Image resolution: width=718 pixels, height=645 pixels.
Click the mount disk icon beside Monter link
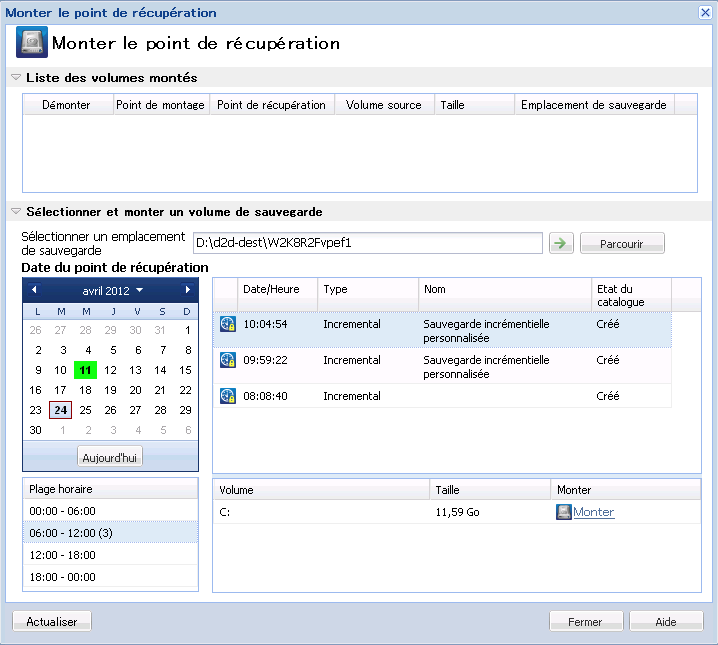pyautogui.click(x=564, y=512)
